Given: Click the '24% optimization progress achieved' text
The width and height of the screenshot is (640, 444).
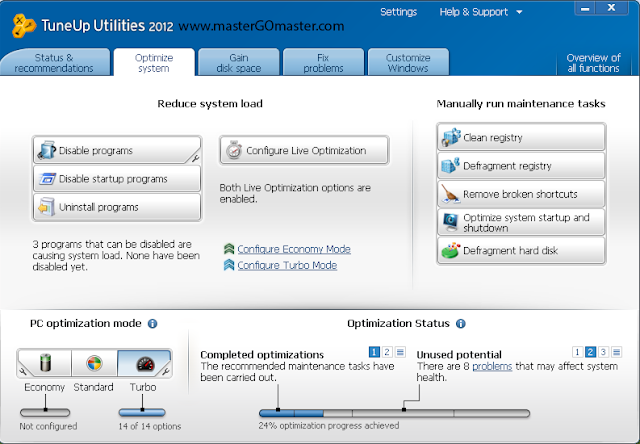Looking at the screenshot, I should [329, 426].
